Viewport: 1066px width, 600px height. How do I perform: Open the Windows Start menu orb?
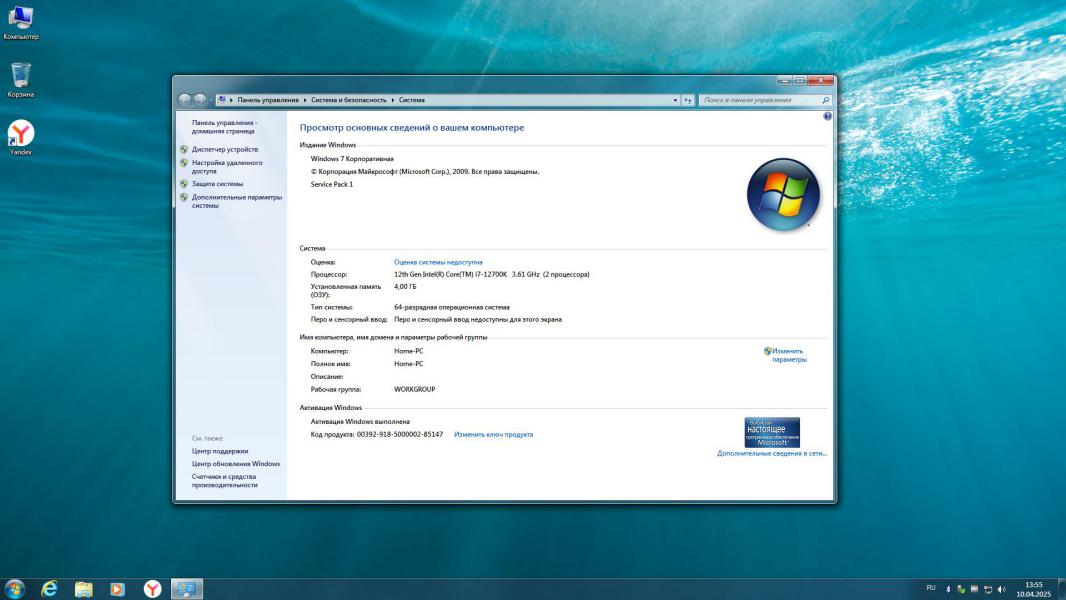click(14, 588)
